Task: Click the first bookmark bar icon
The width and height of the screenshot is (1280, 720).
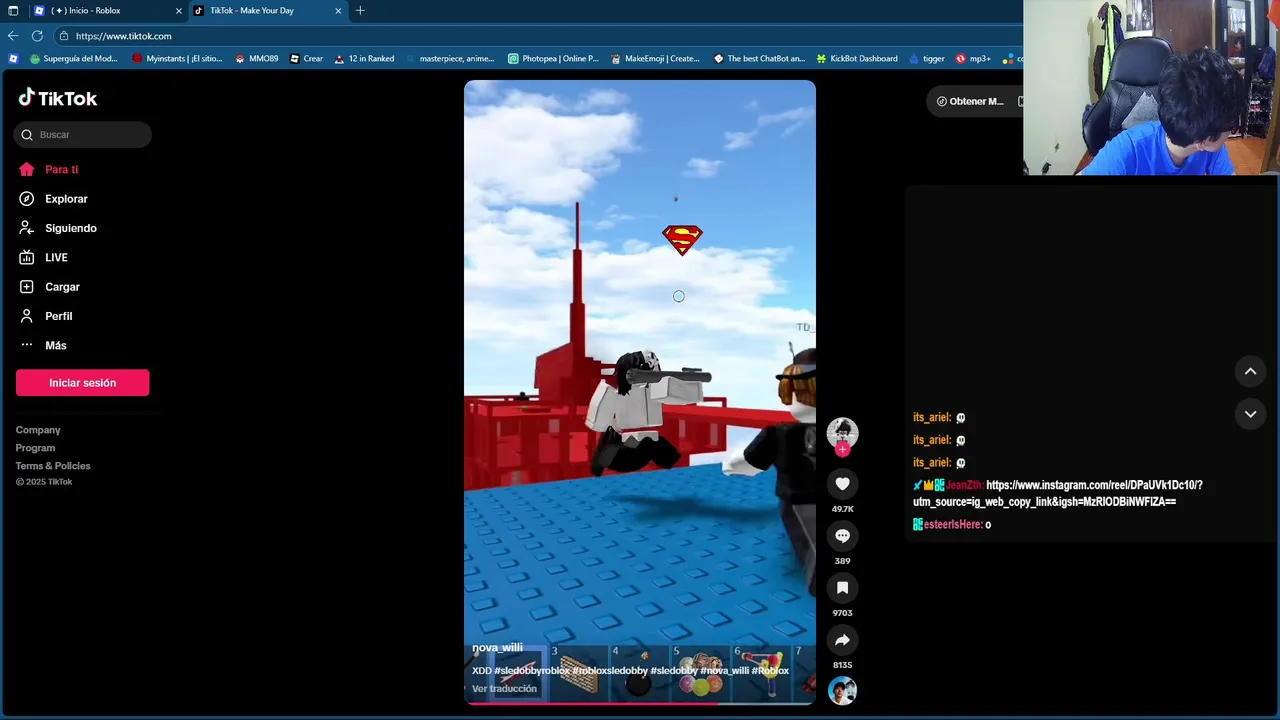Action: coord(13,59)
